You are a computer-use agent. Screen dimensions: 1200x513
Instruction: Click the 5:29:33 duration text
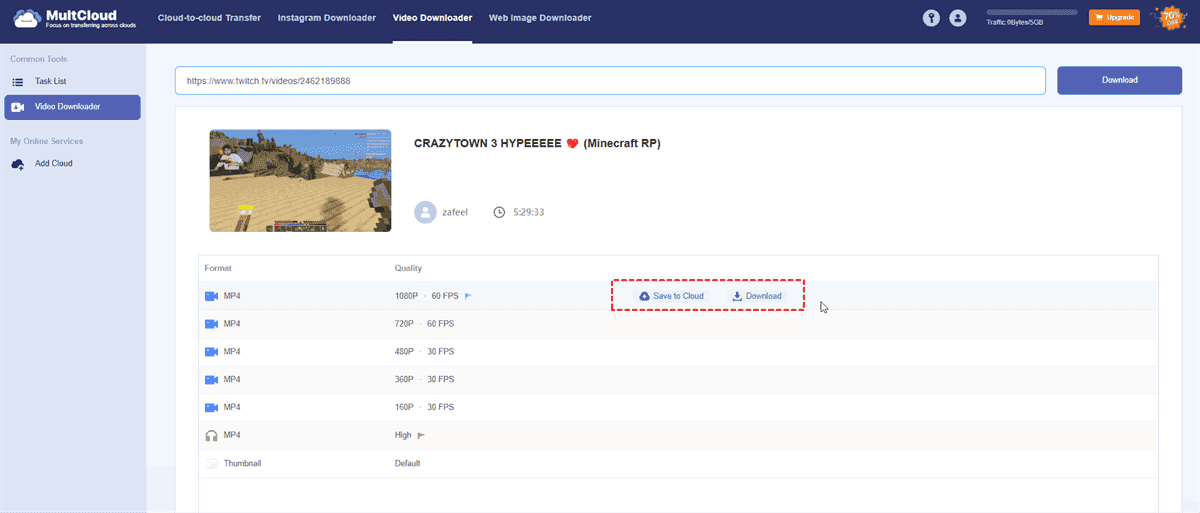tap(527, 212)
